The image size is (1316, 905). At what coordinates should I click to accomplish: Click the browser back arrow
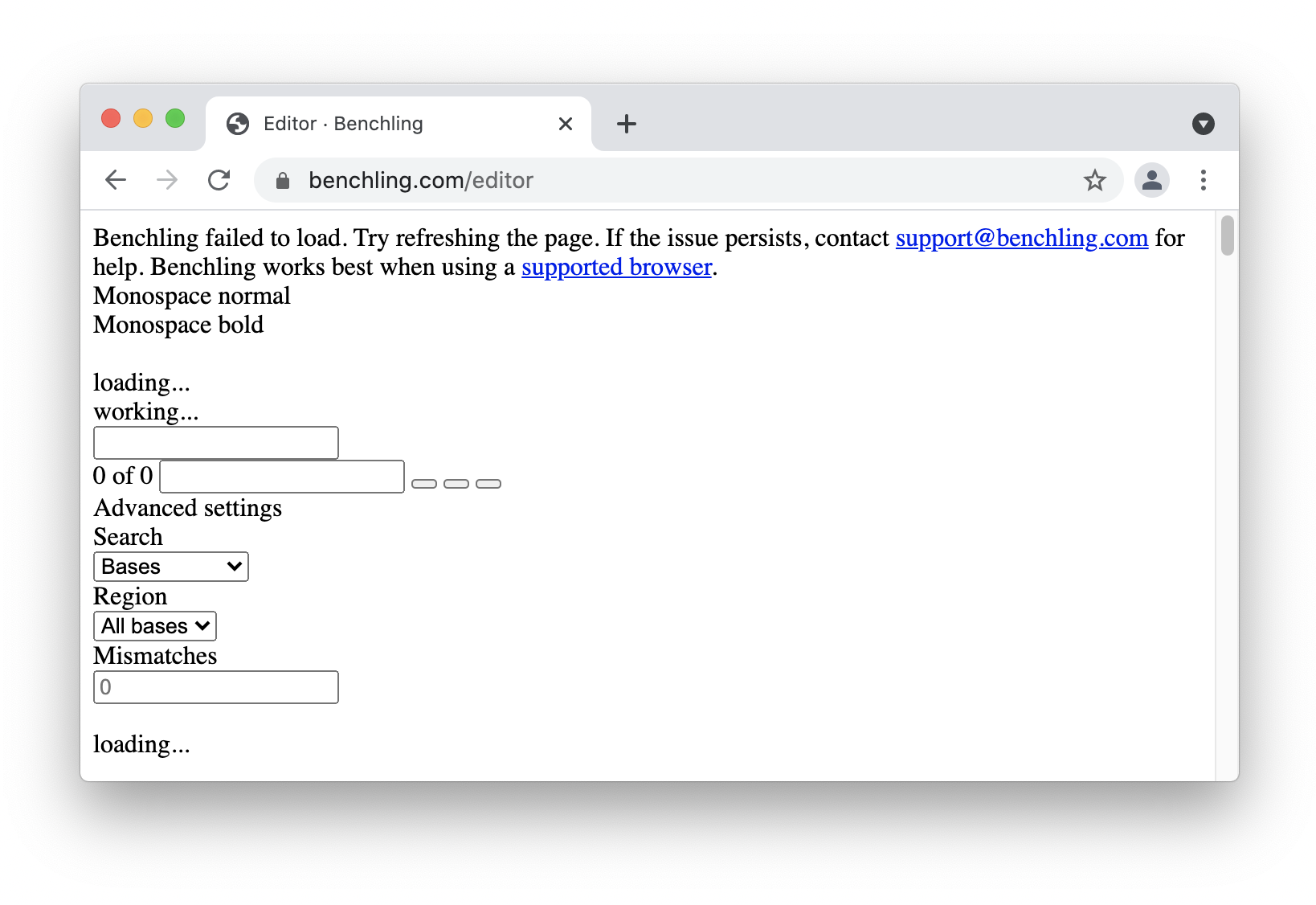click(x=116, y=180)
